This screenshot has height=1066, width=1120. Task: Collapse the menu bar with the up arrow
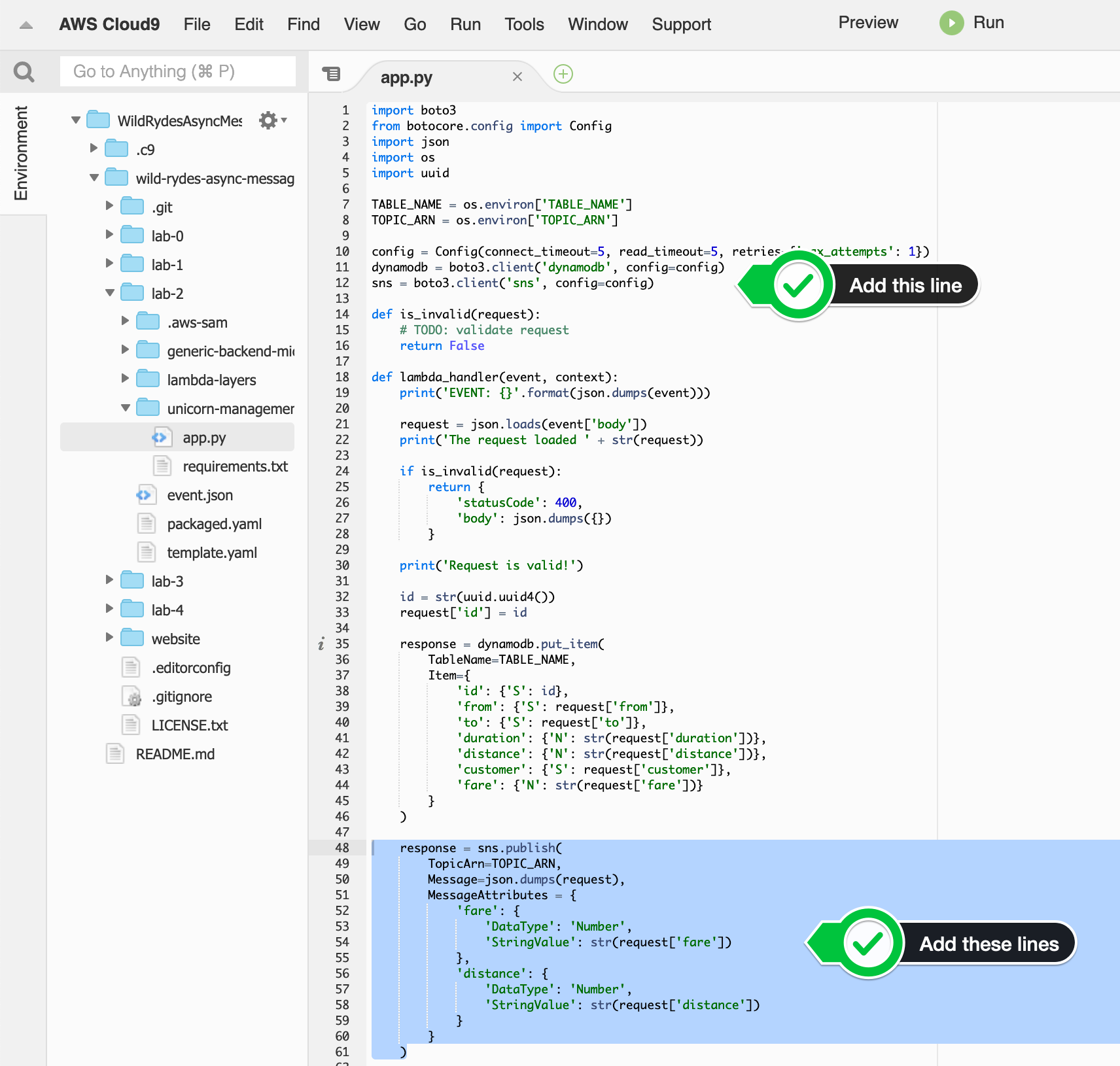pos(26,26)
